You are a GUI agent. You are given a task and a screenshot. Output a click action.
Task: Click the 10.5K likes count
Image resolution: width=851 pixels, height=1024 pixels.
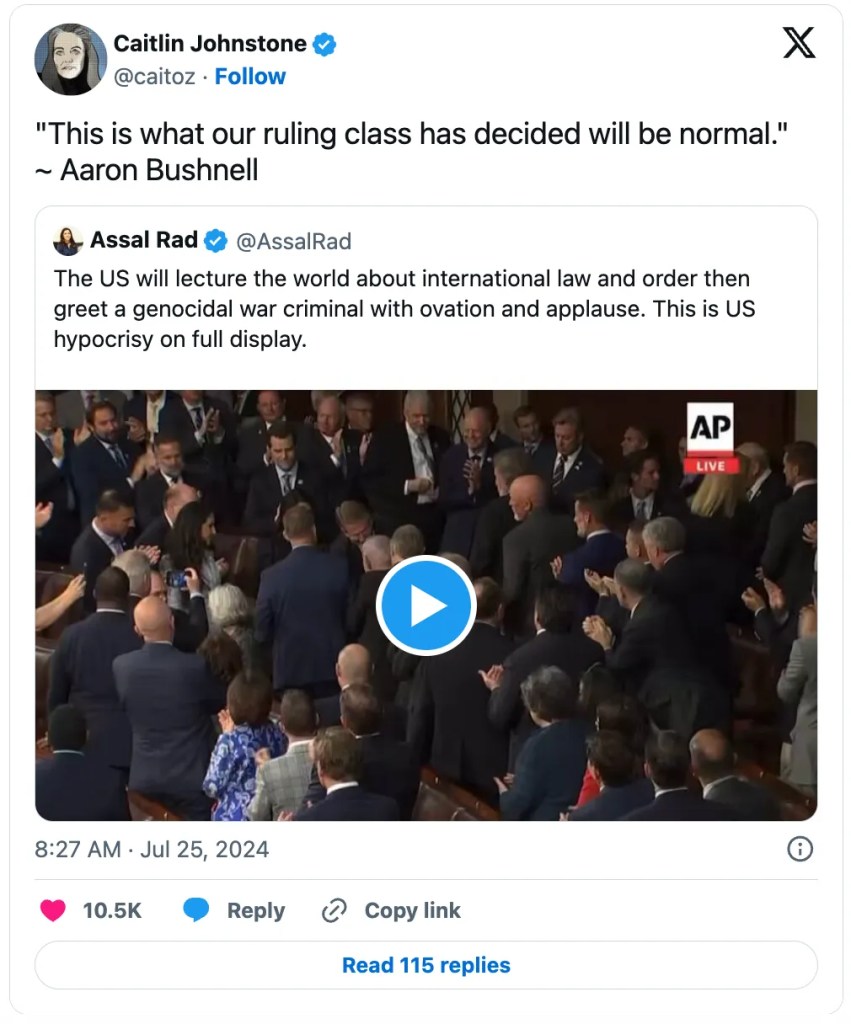click(112, 910)
